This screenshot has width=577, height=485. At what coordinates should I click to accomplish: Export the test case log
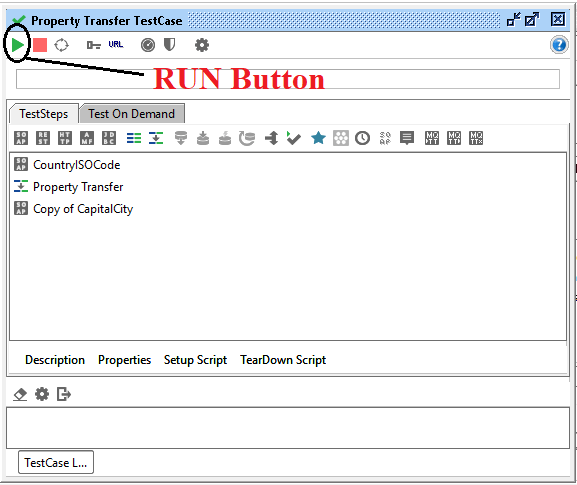click(x=64, y=394)
